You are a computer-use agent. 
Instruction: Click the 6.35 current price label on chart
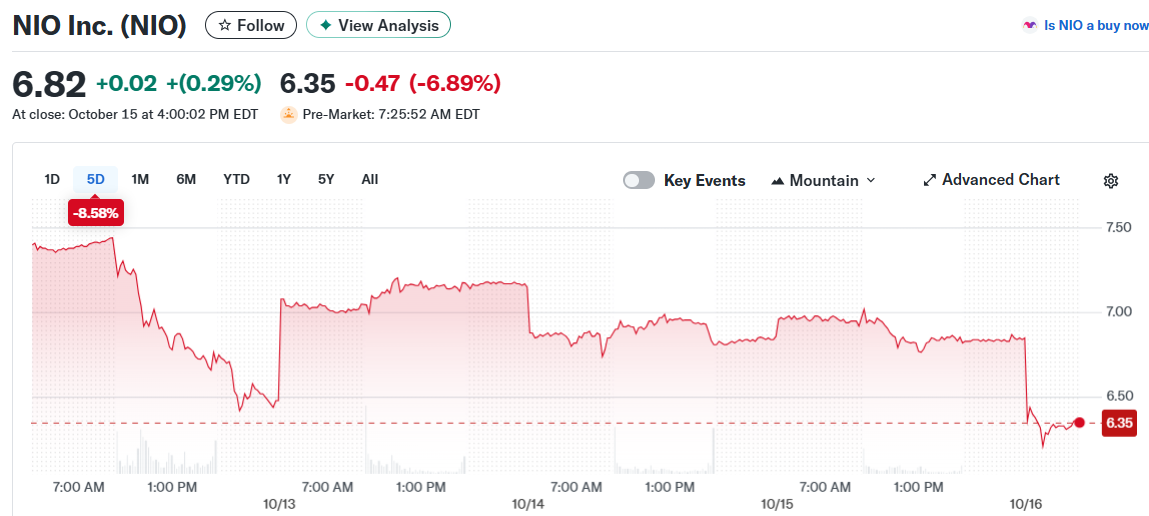(1118, 423)
